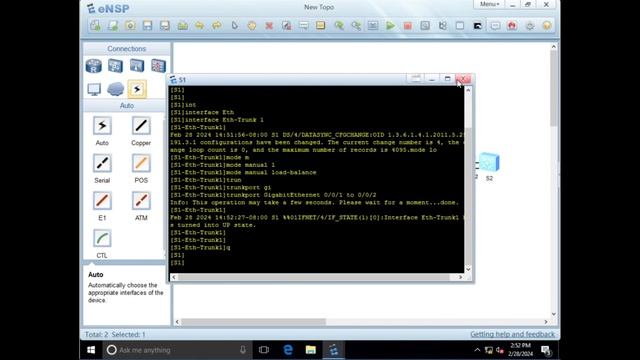Click the S1 terminal horizontal scroll right arrow

pos(460,277)
